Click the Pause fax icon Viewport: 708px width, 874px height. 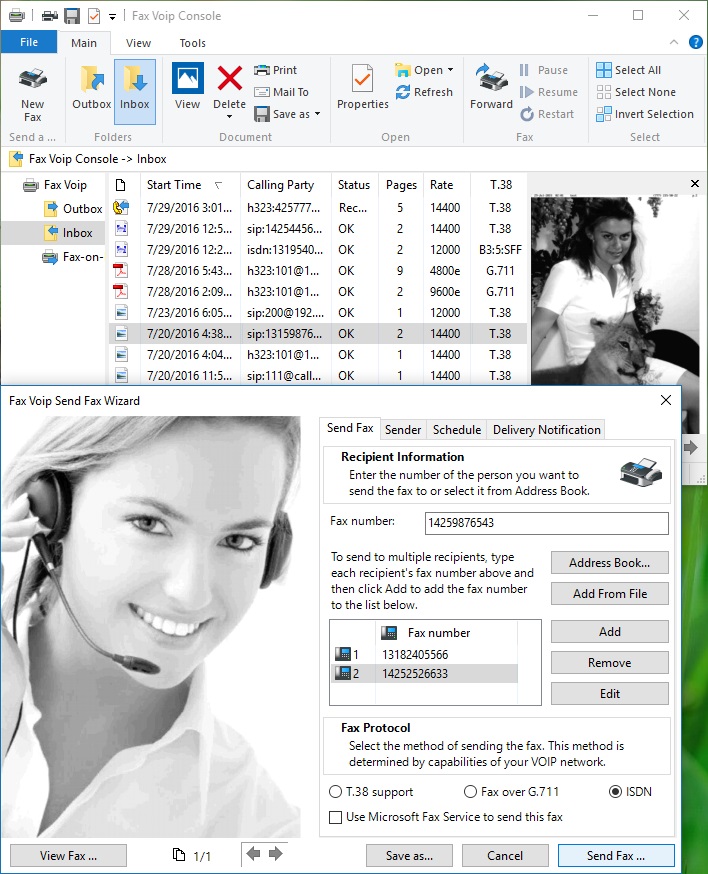pos(524,70)
